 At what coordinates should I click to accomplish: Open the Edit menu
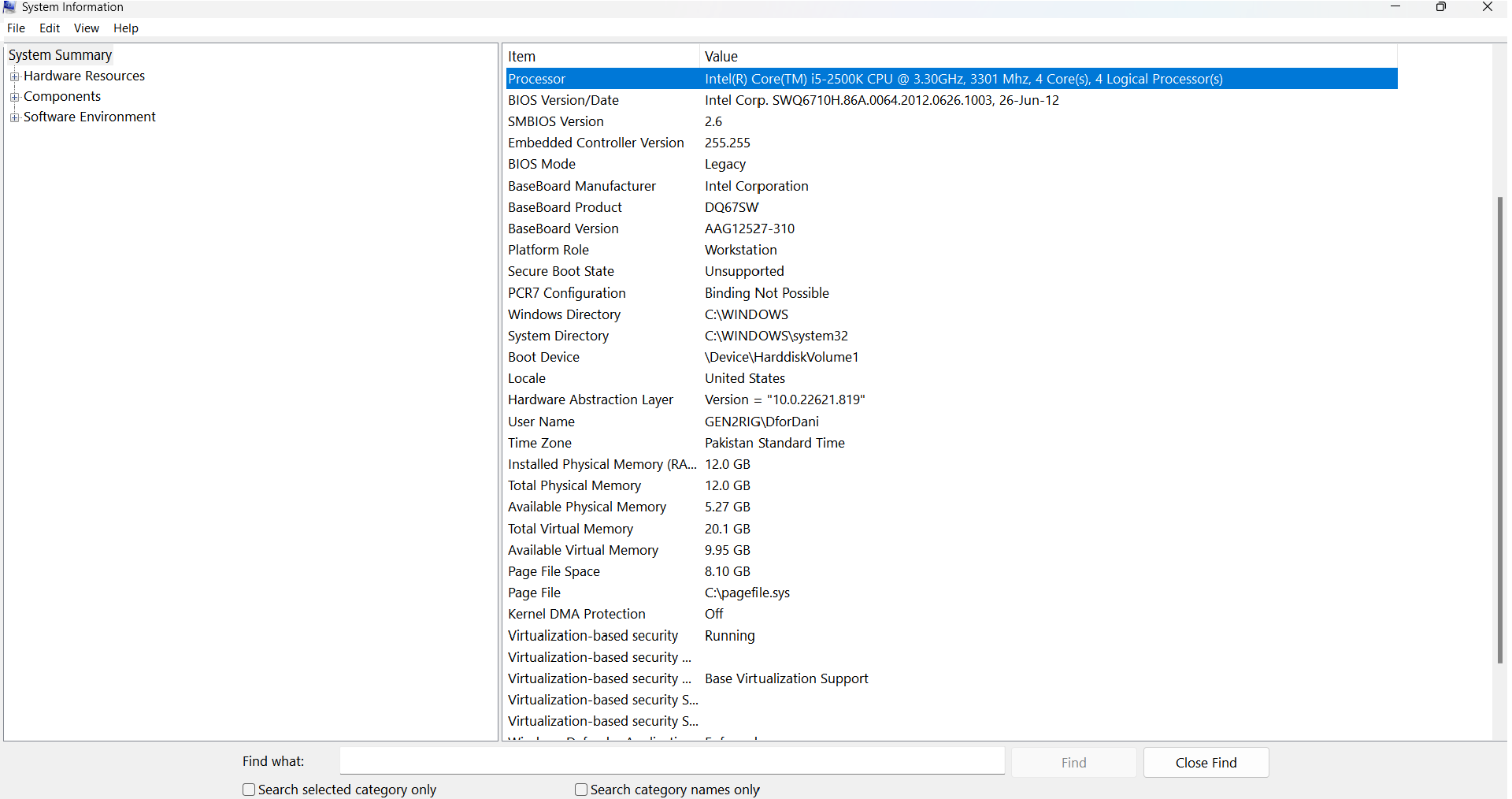(x=50, y=28)
